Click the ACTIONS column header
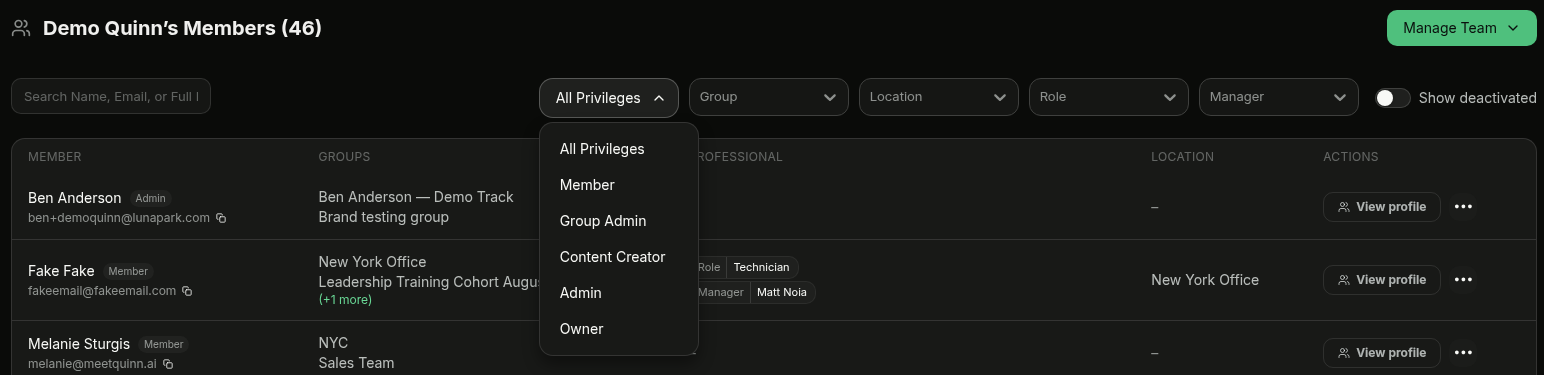This screenshot has height=375, width=1544. coord(1351,157)
